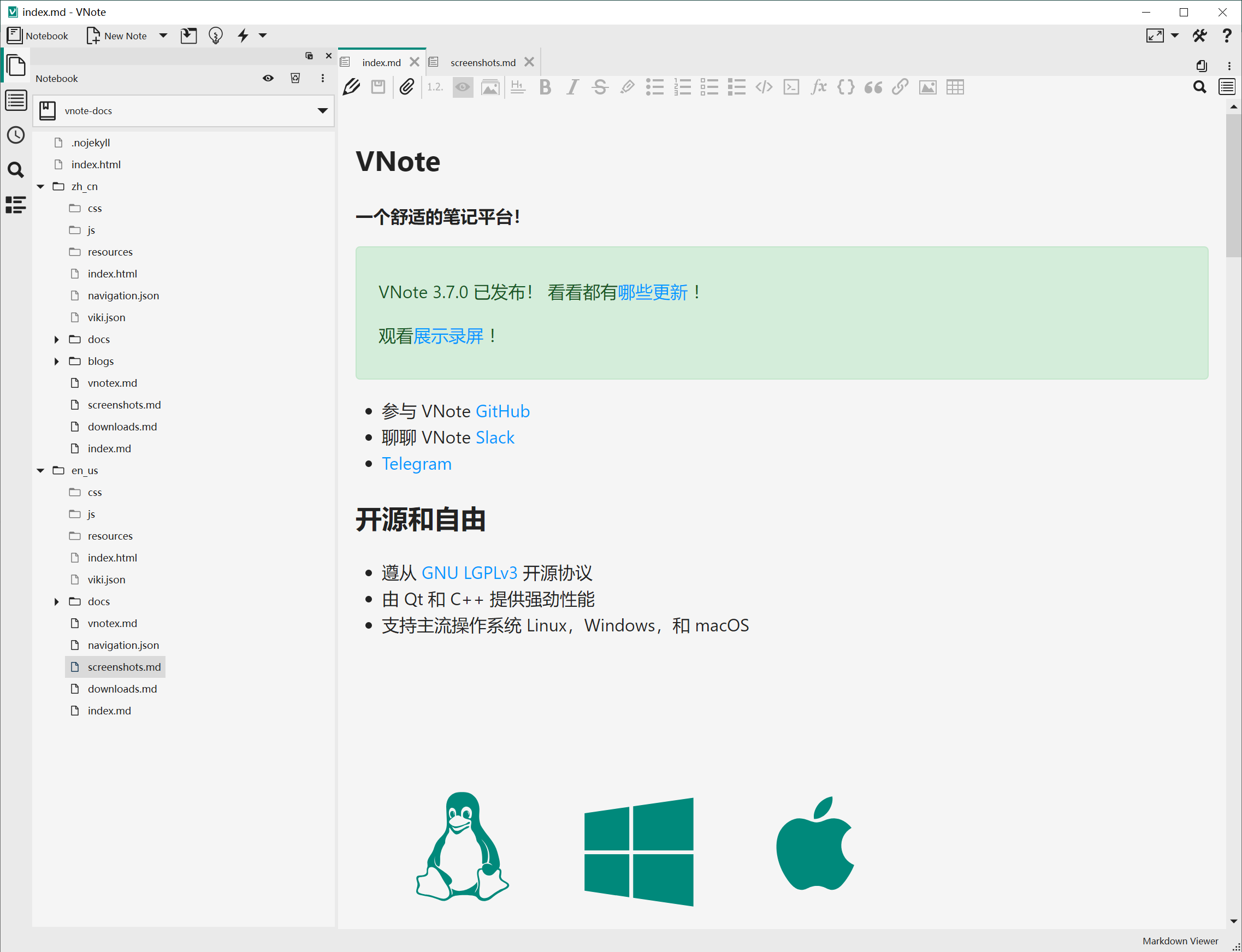Viewport: 1242px width, 952px height.
Task: Toggle section numbering with 1.2. button
Action: 435,87
